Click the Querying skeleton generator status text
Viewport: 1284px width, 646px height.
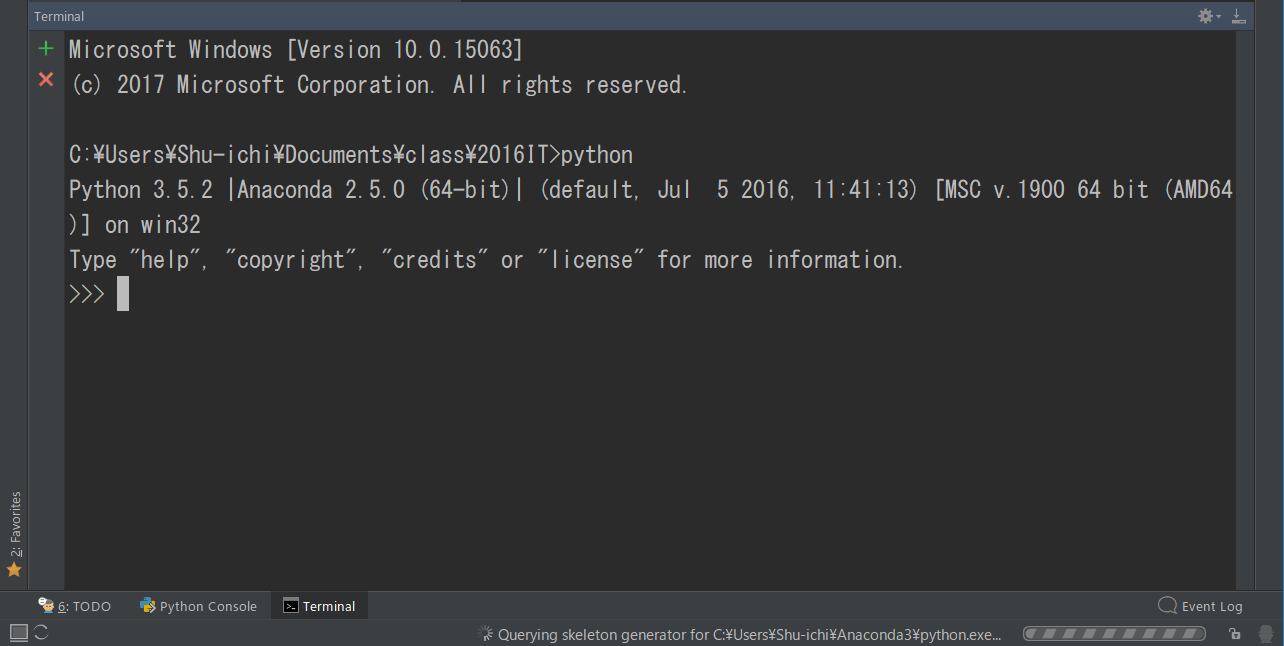tap(749, 634)
